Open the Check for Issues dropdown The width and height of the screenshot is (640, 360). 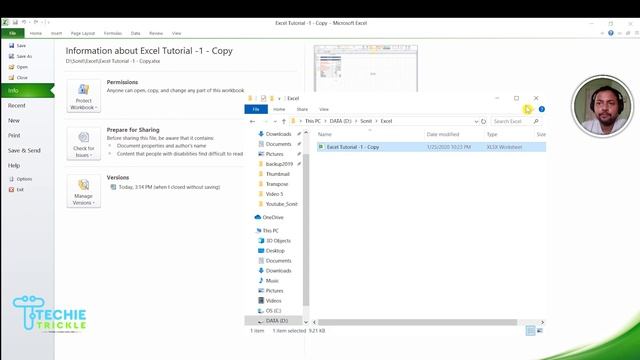tap(84, 144)
